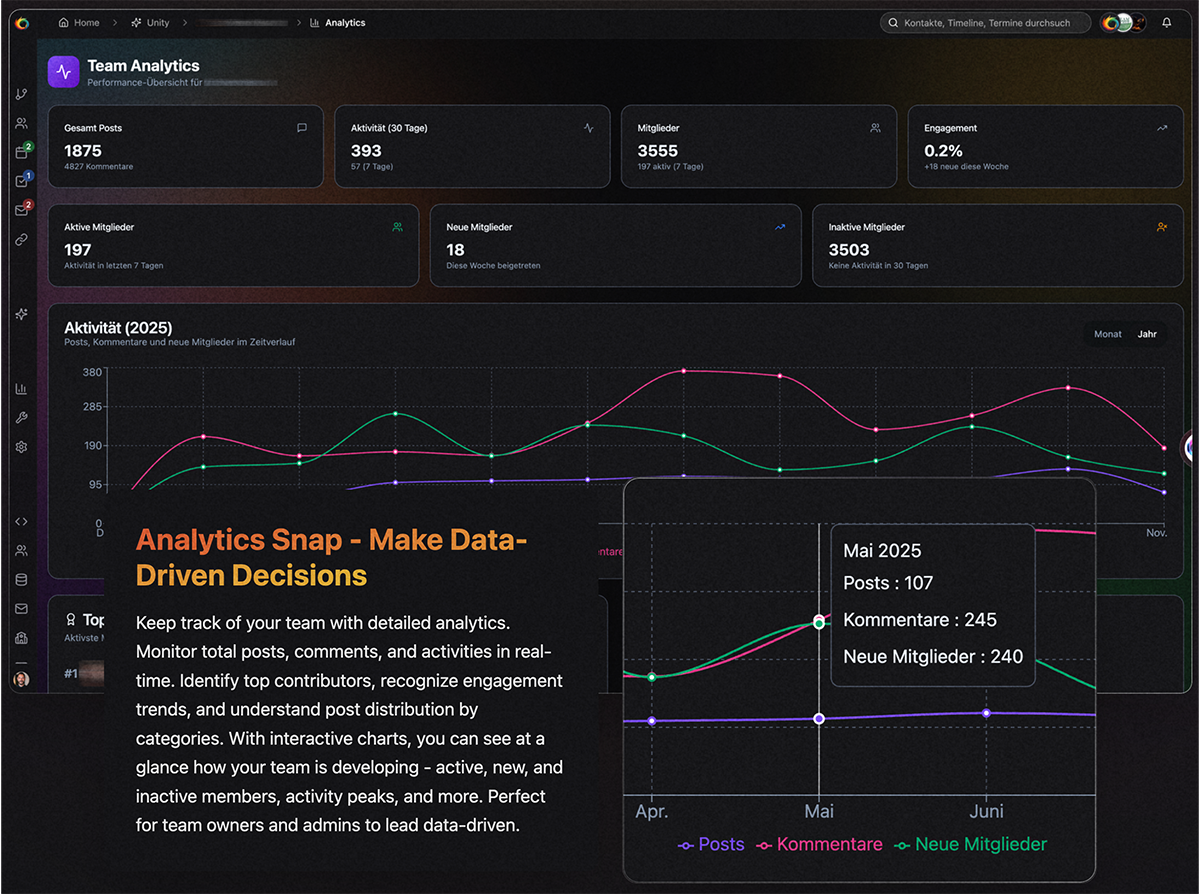Image resolution: width=1200 pixels, height=894 pixels.
Task: Click the code brackets icon in the sidebar
Action: (x=21, y=521)
